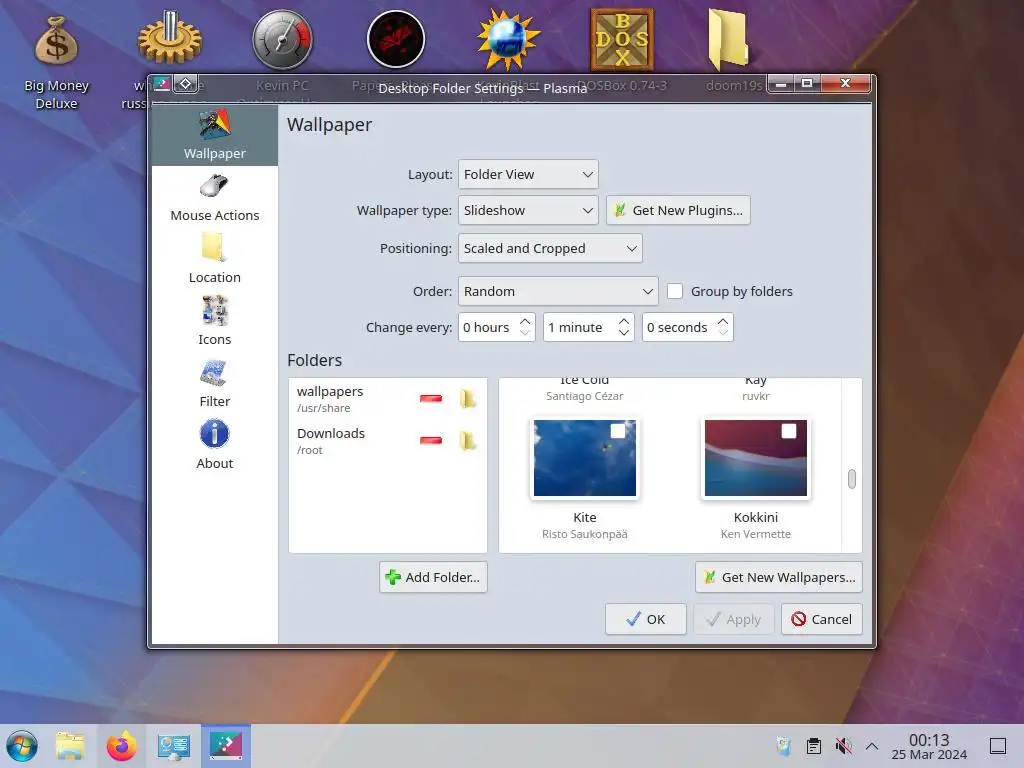Image resolution: width=1024 pixels, height=768 pixels.
Task: Show the About page
Action: pyautogui.click(x=214, y=446)
